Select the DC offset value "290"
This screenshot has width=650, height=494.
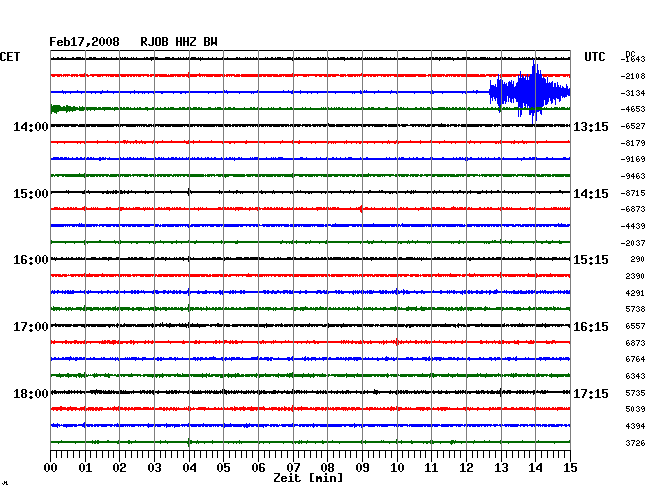tap(638, 259)
